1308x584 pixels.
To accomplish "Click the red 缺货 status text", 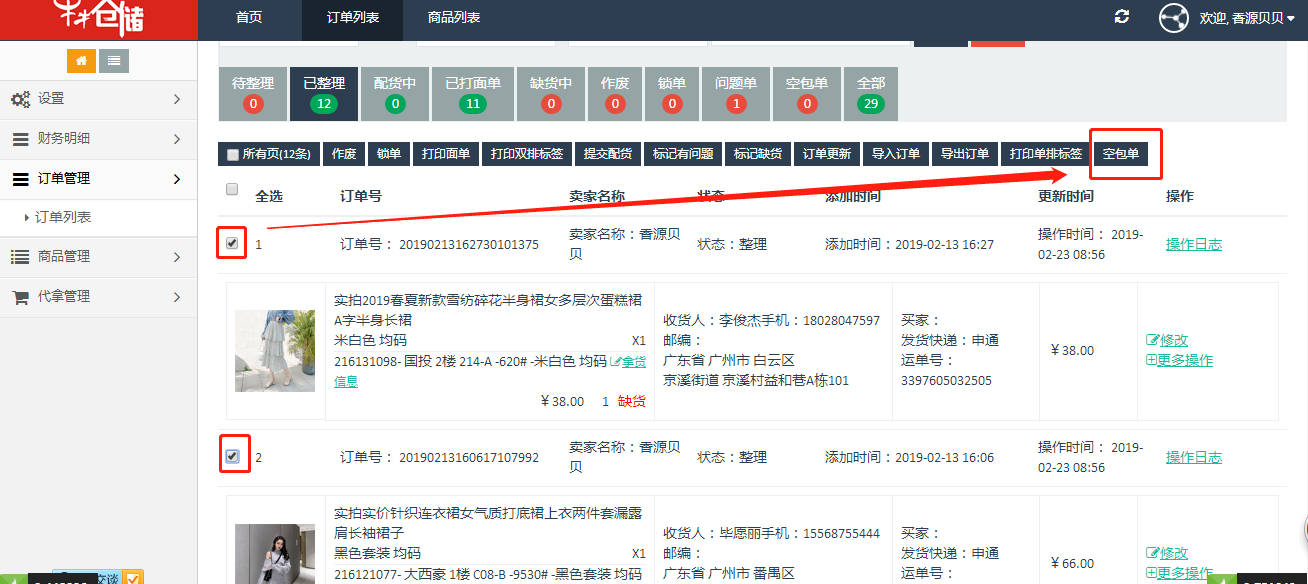I will (x=632, y=401).
